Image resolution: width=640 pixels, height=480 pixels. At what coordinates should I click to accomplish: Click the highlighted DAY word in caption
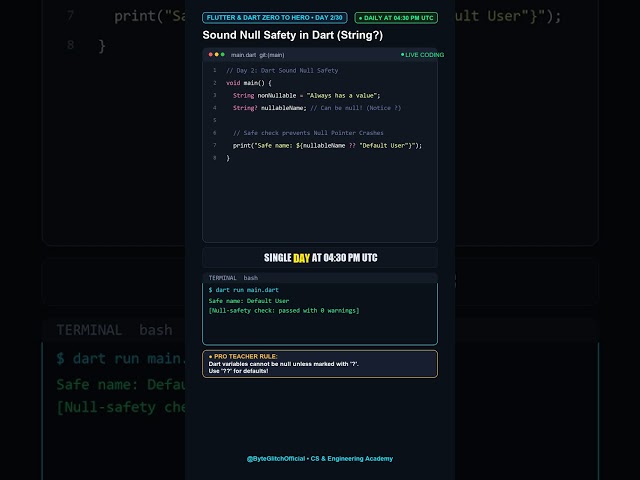click(x=301, y=258)
